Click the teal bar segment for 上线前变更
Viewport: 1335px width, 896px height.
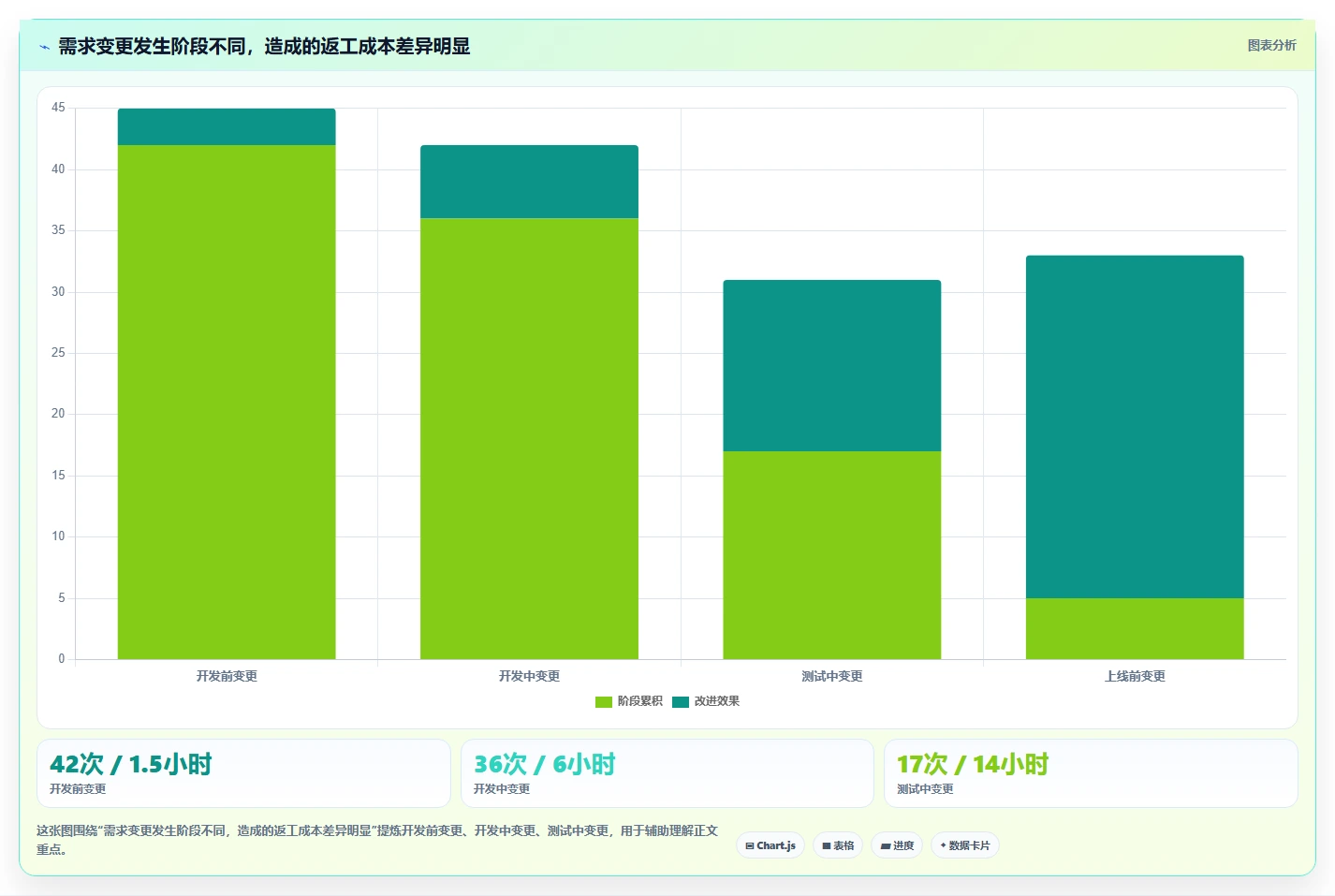click(x=1135, y=427)
